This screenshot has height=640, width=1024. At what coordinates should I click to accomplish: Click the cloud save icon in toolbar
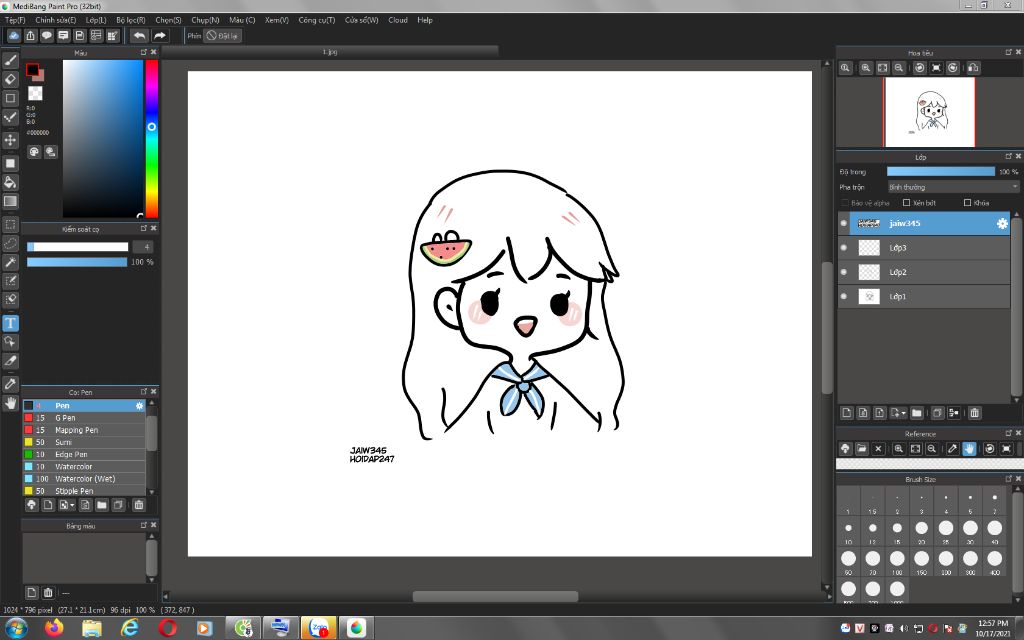tap(14, 35)
